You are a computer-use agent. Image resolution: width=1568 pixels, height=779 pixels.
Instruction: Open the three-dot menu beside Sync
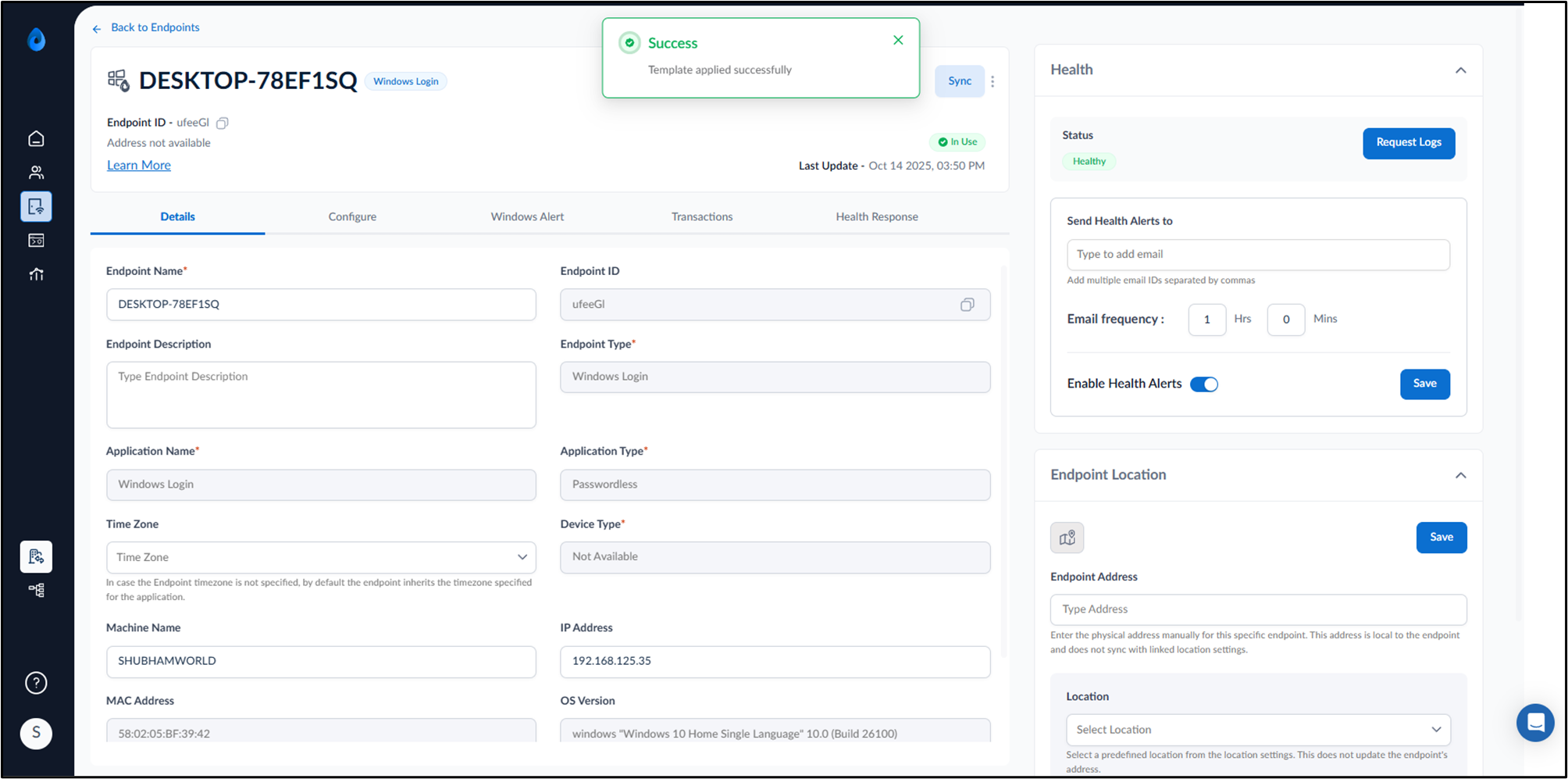992,81
